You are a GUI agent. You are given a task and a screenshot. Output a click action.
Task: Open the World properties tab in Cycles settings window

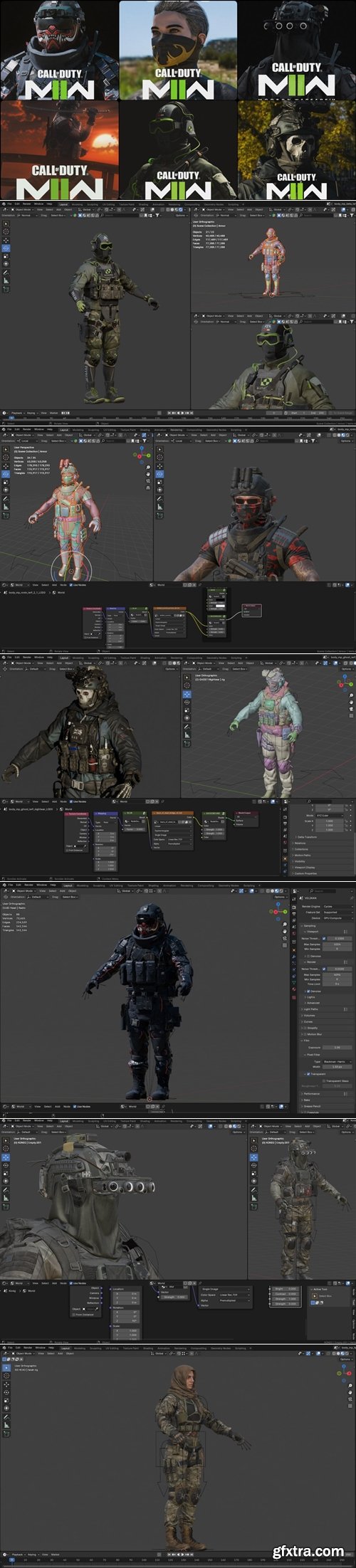(x=294, y=933)
